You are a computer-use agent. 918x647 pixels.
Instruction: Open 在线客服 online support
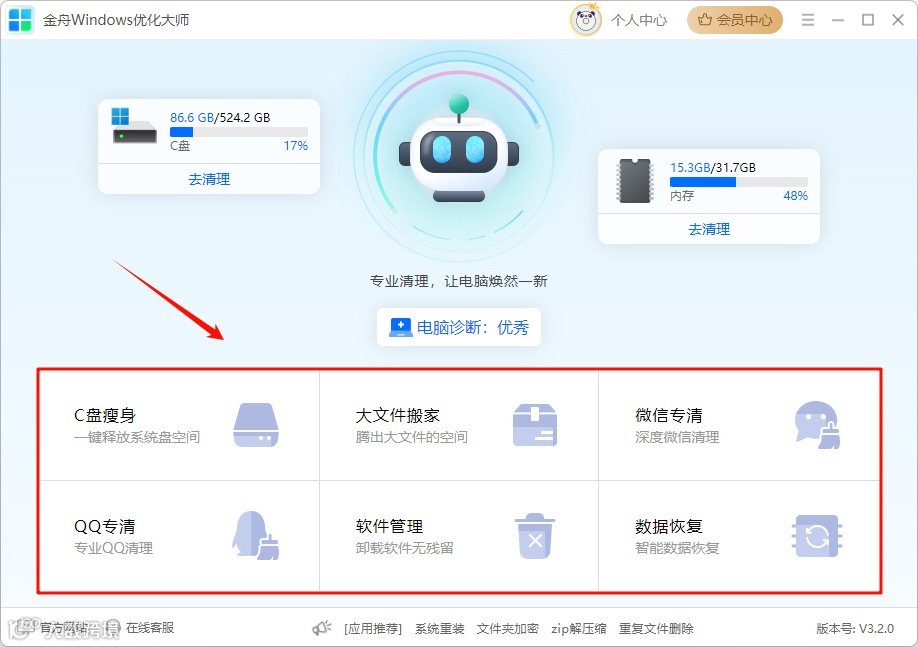150,628
